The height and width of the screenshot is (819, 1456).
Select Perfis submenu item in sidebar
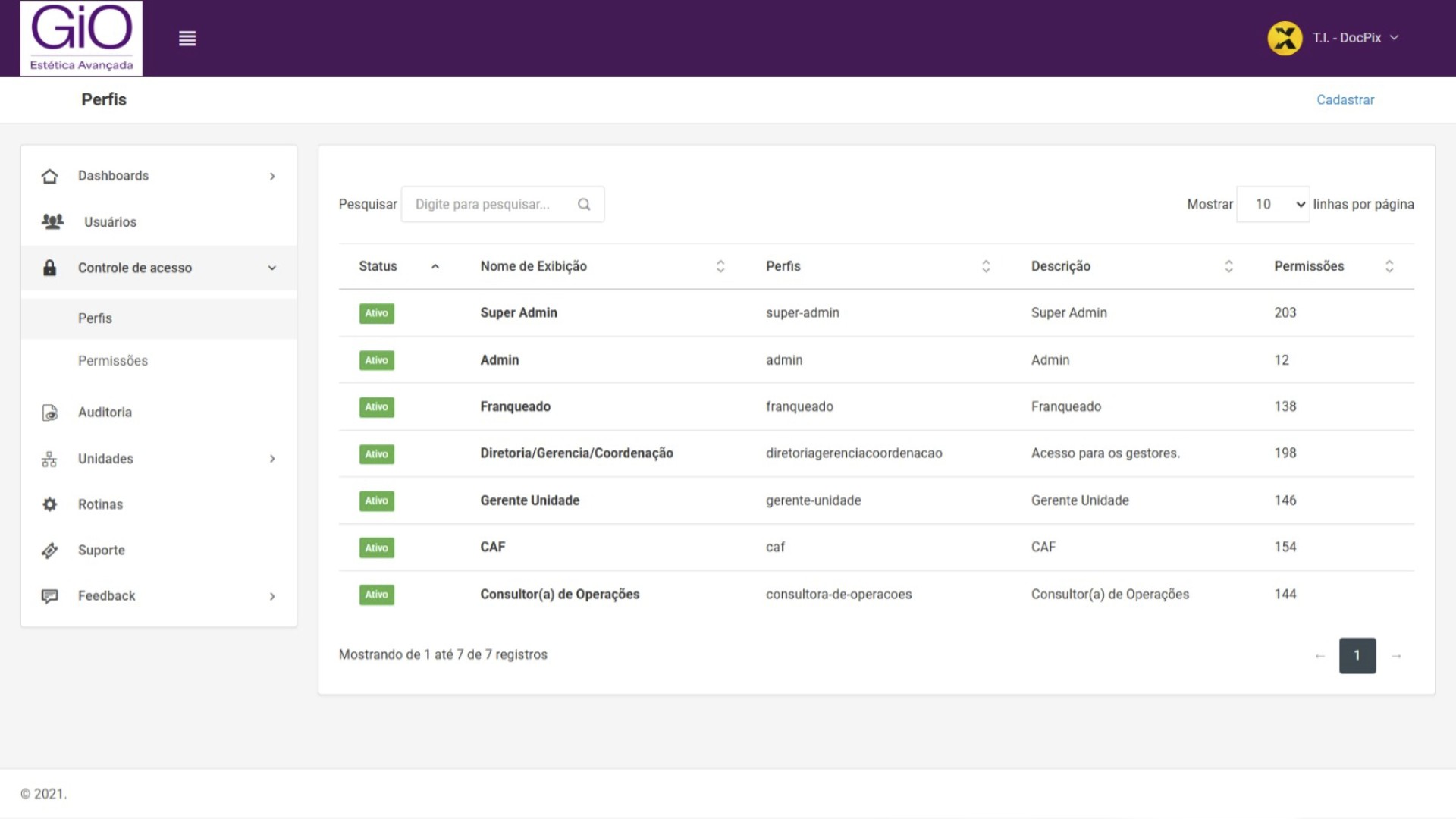coord(95,318)
